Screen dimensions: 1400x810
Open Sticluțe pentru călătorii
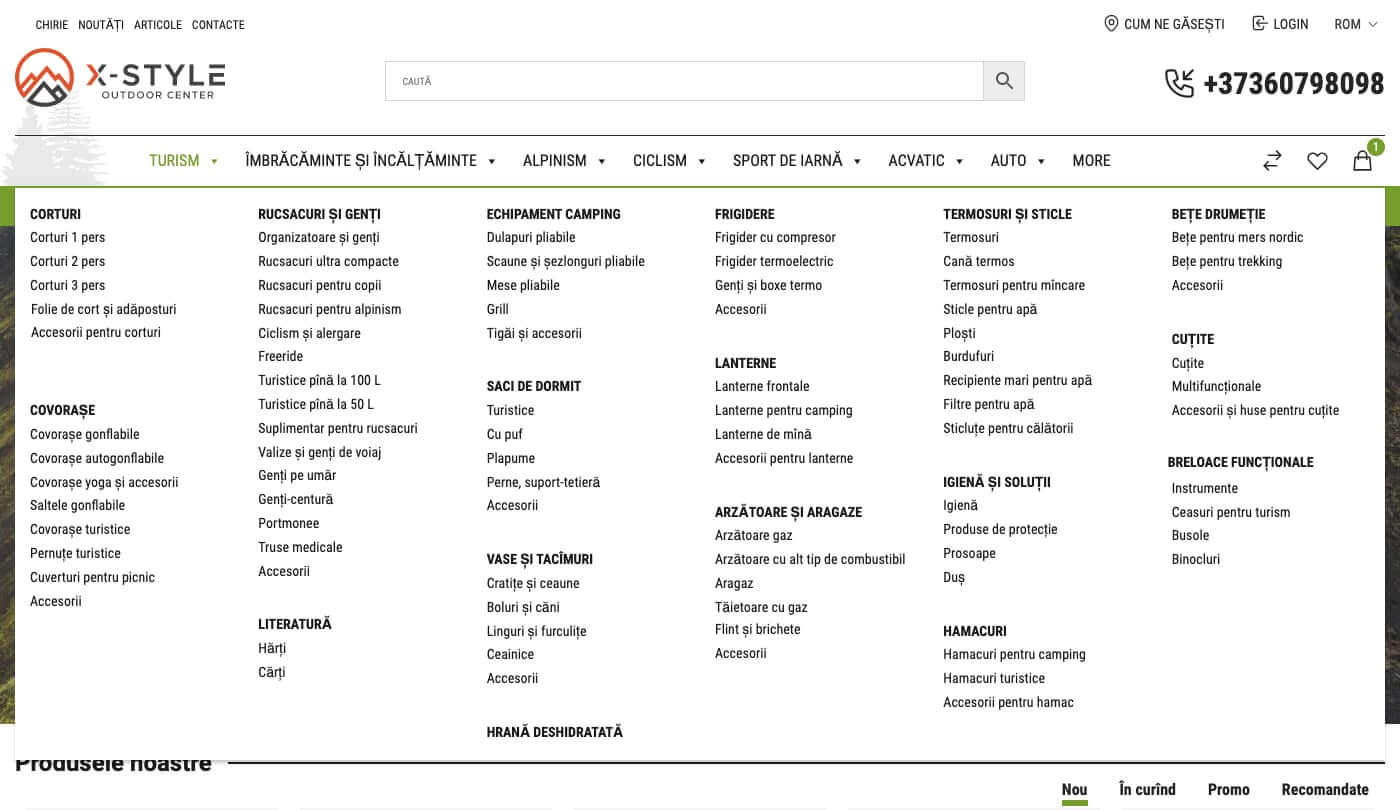click(1008, 428)
